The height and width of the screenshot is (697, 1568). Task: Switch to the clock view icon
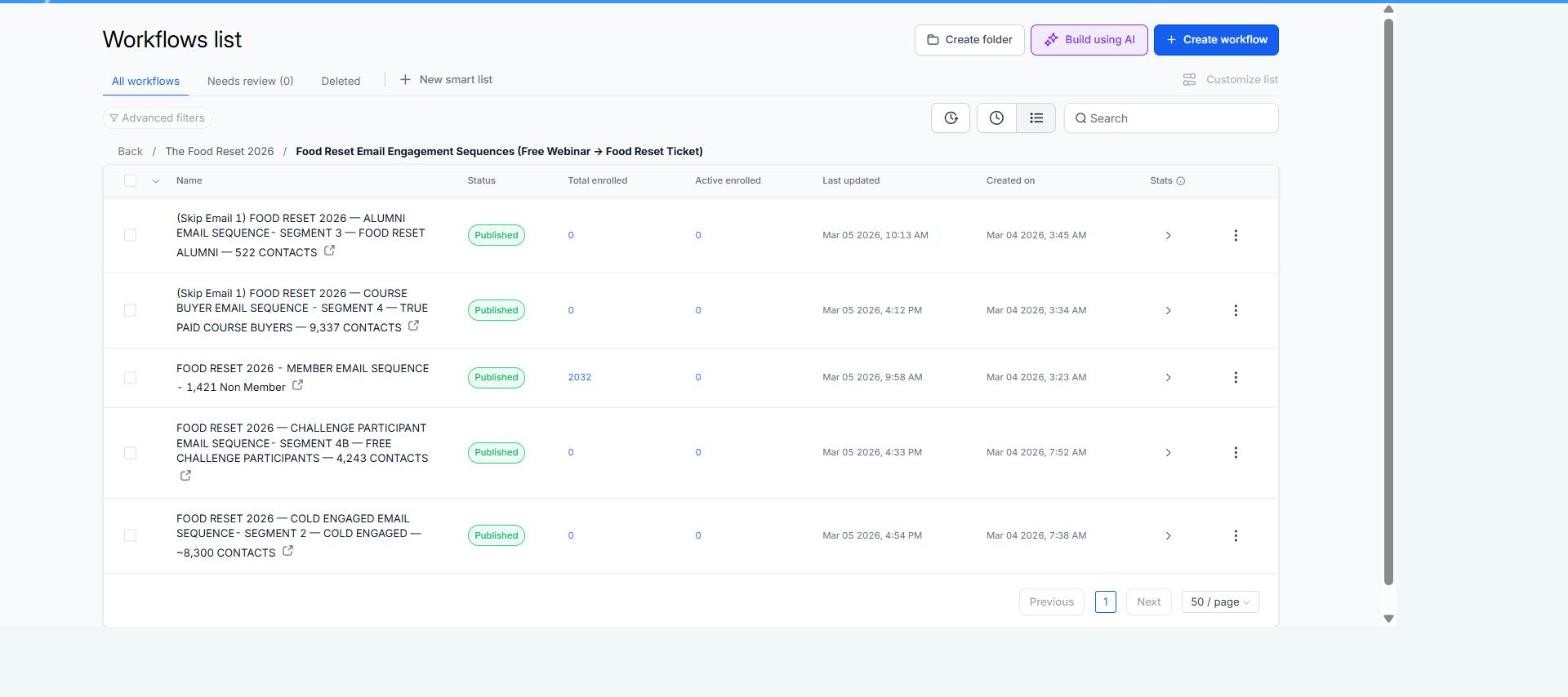(x=996, y=118)
